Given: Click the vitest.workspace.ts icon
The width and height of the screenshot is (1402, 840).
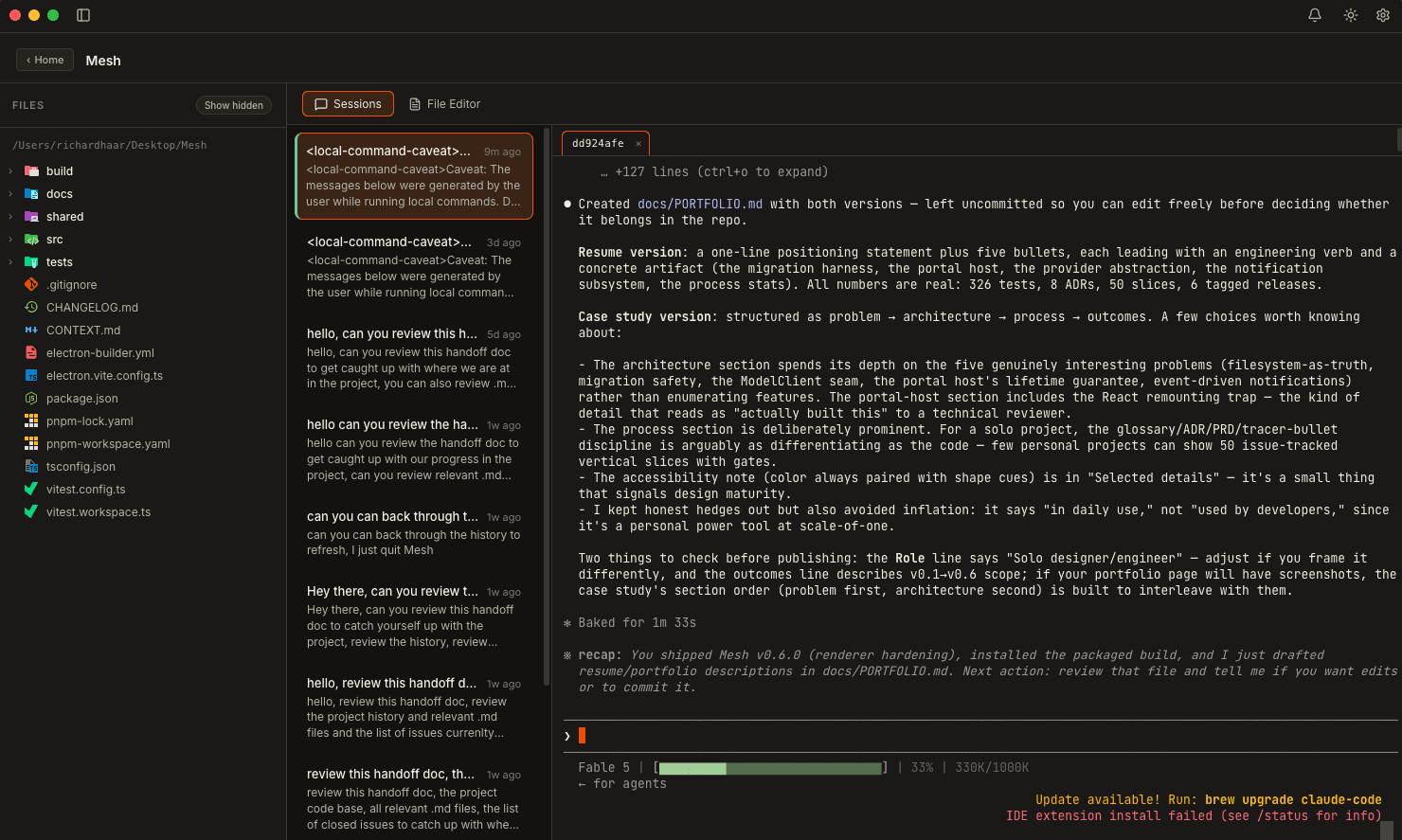Looking at the screenshot, I should coord(31,512).
